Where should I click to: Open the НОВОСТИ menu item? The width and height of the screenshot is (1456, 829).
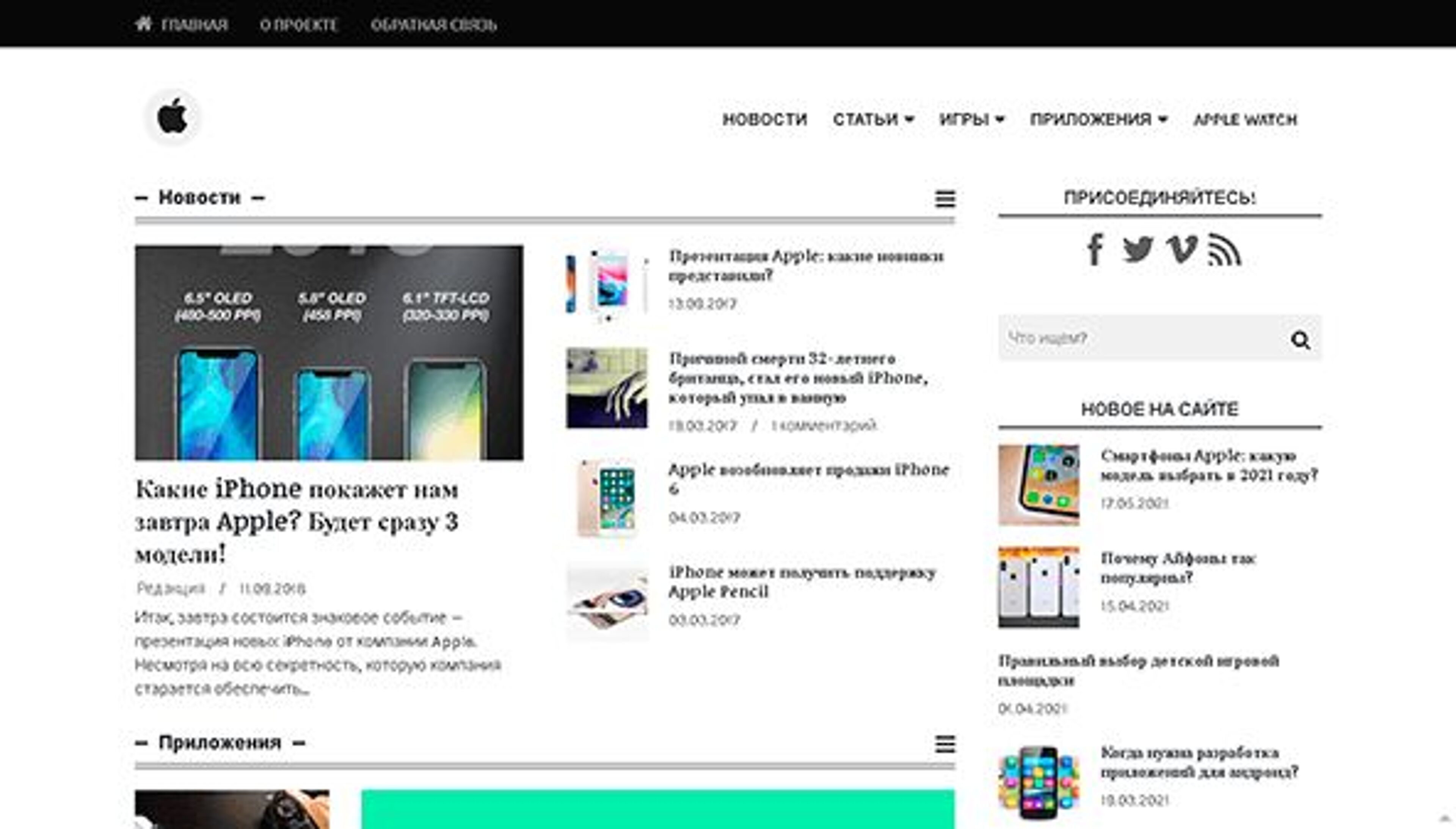[764, 119]
